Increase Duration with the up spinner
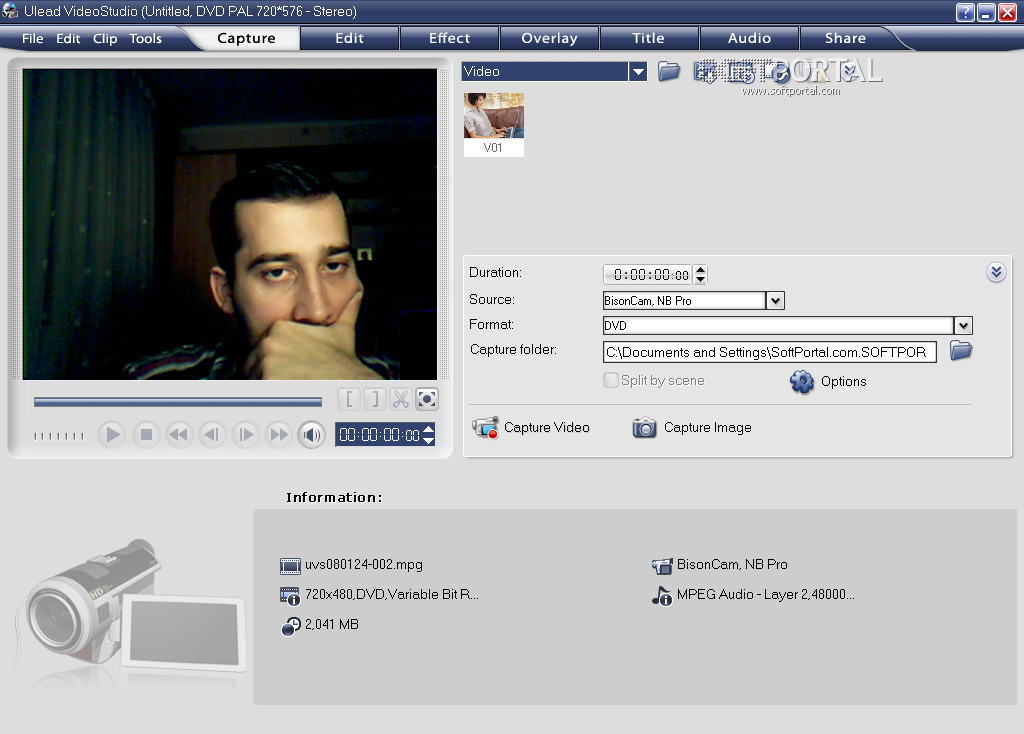This screenshot has height=734, width=1024. [700, 270]
